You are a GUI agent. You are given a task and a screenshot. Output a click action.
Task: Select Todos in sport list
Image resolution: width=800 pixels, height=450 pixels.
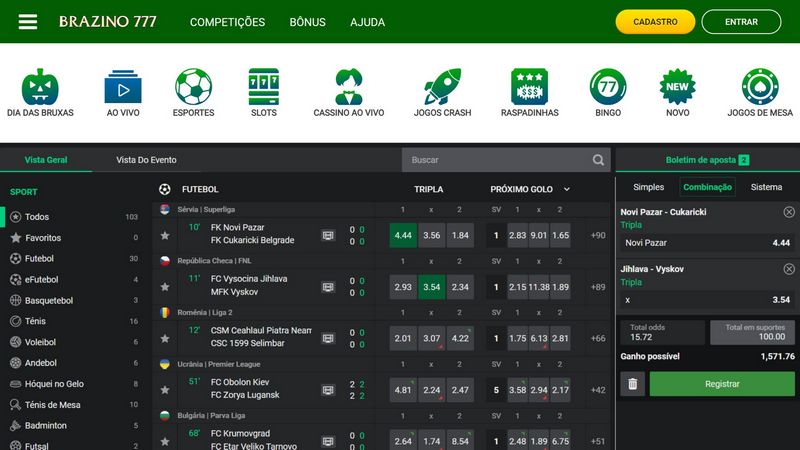tap(74, 217)
